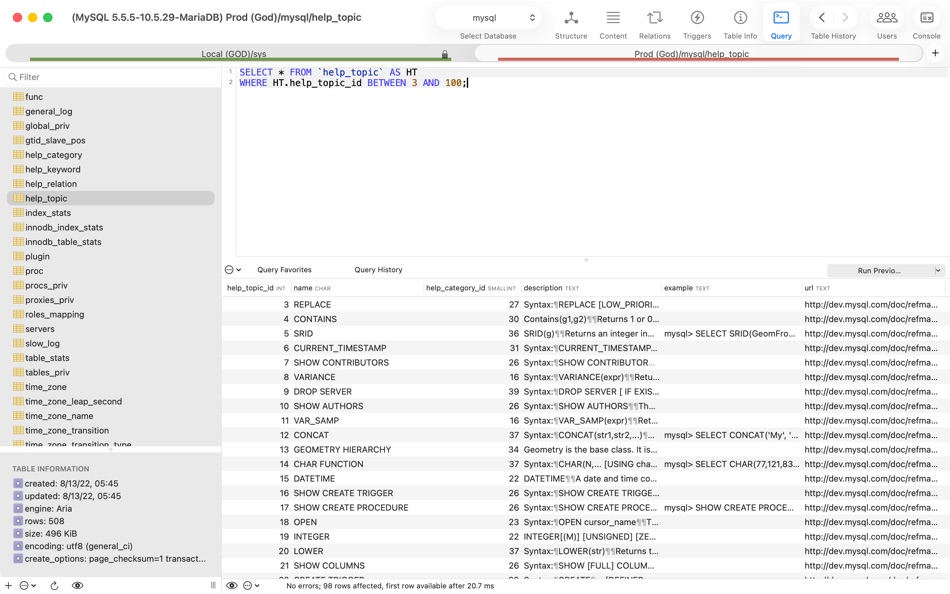This screenshot has width=950, height=594.
Task: Focus the table Filter field
Action: (111, 77)
